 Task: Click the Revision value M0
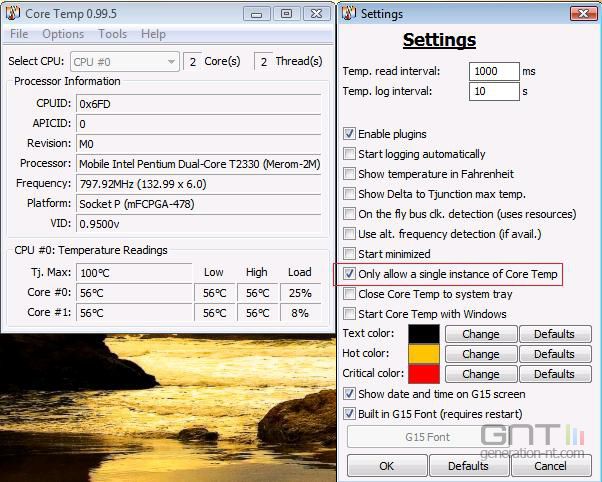click(x=198, y=144)
